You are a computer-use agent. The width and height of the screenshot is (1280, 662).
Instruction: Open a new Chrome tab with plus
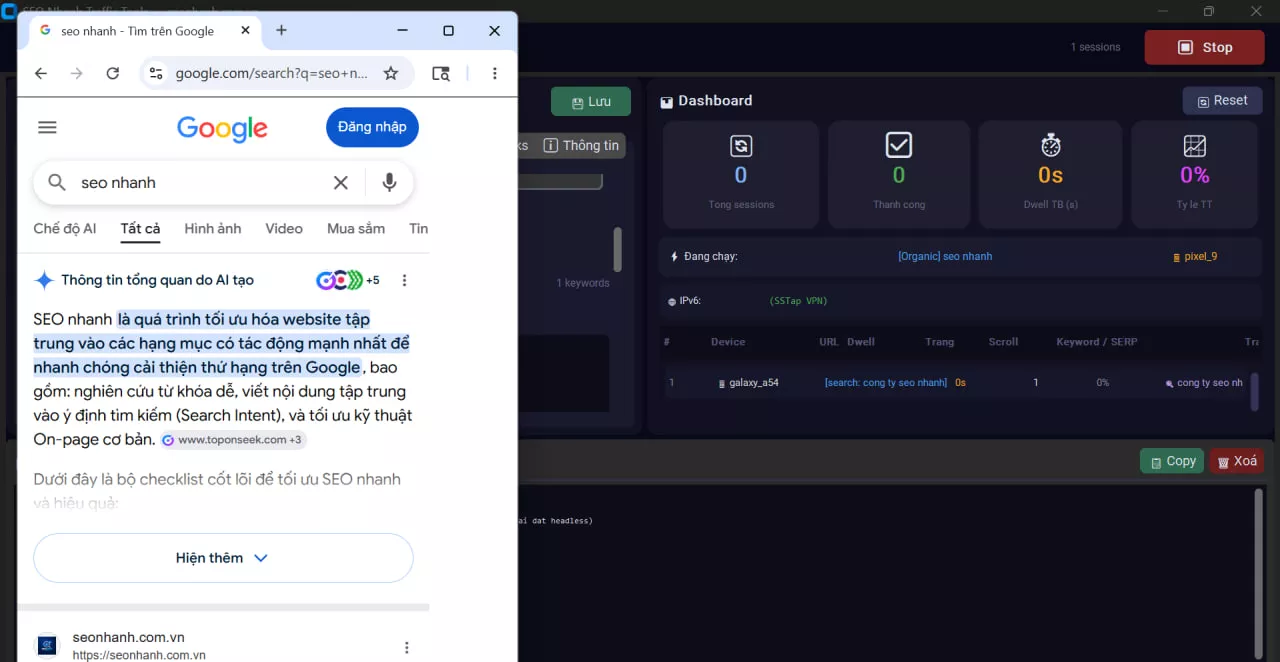pos(281,30)
